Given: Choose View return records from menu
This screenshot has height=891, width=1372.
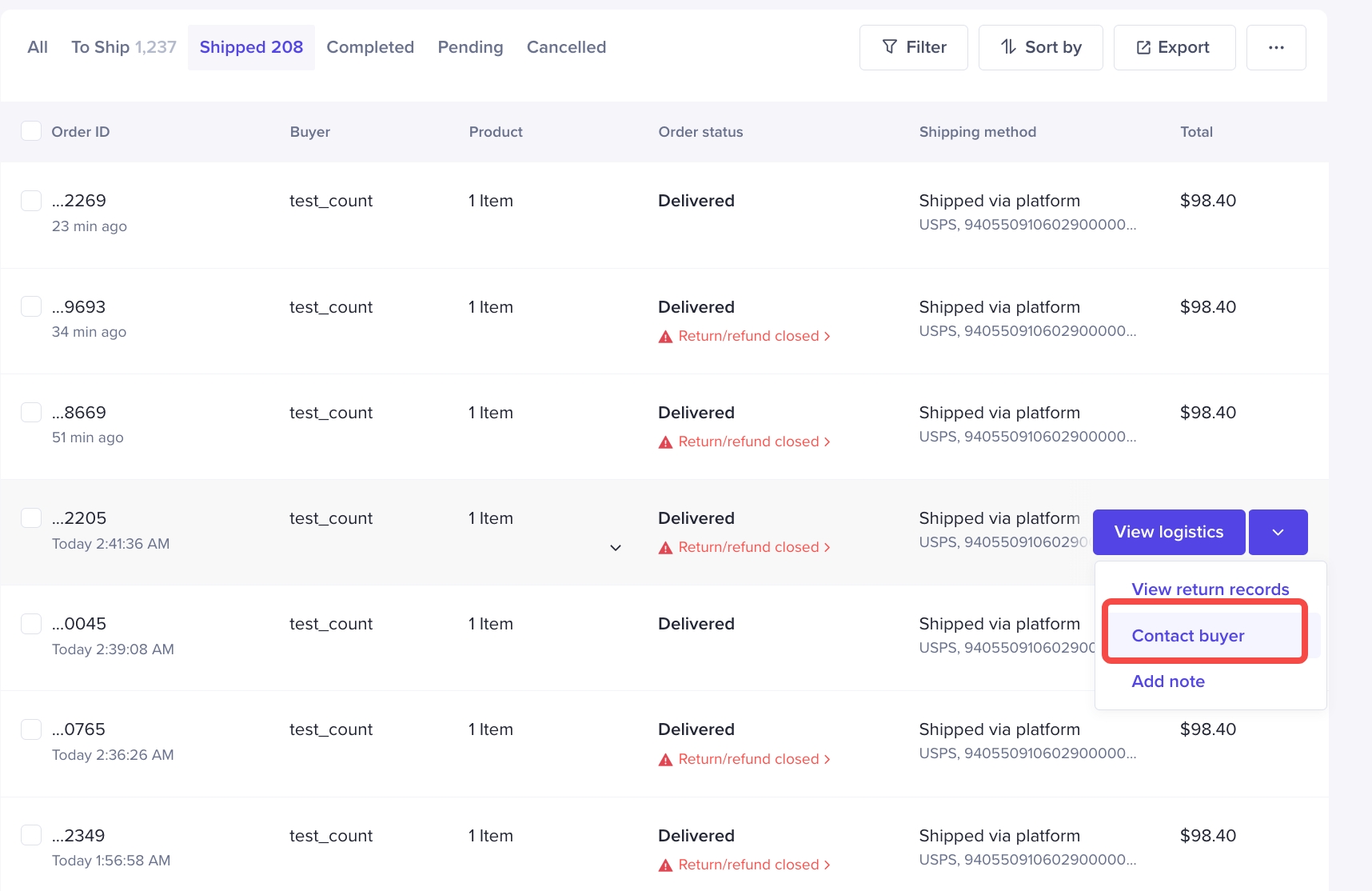Looking at the screenshot, I should click(x=1210, y=589).
